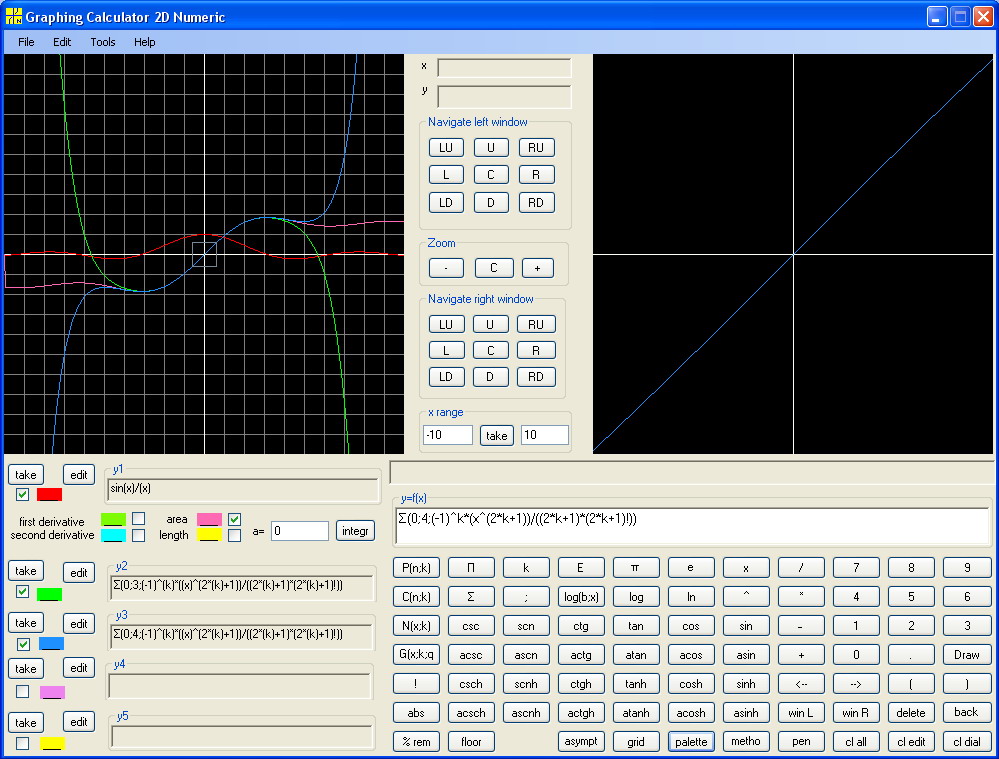Click LU in Navigate left window
This screenshot has width=999, height=759.
pyautogui.click(x=446, y=147)
